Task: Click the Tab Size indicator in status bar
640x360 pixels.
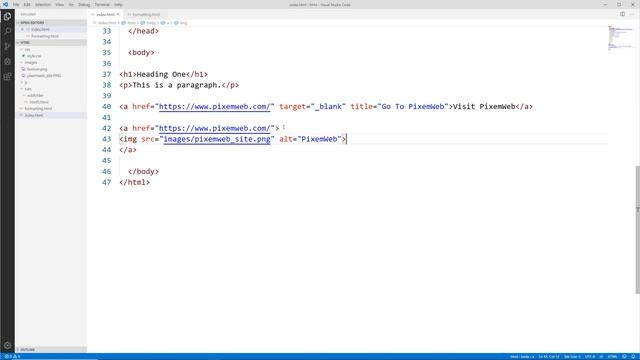Action: pos(572,357)
